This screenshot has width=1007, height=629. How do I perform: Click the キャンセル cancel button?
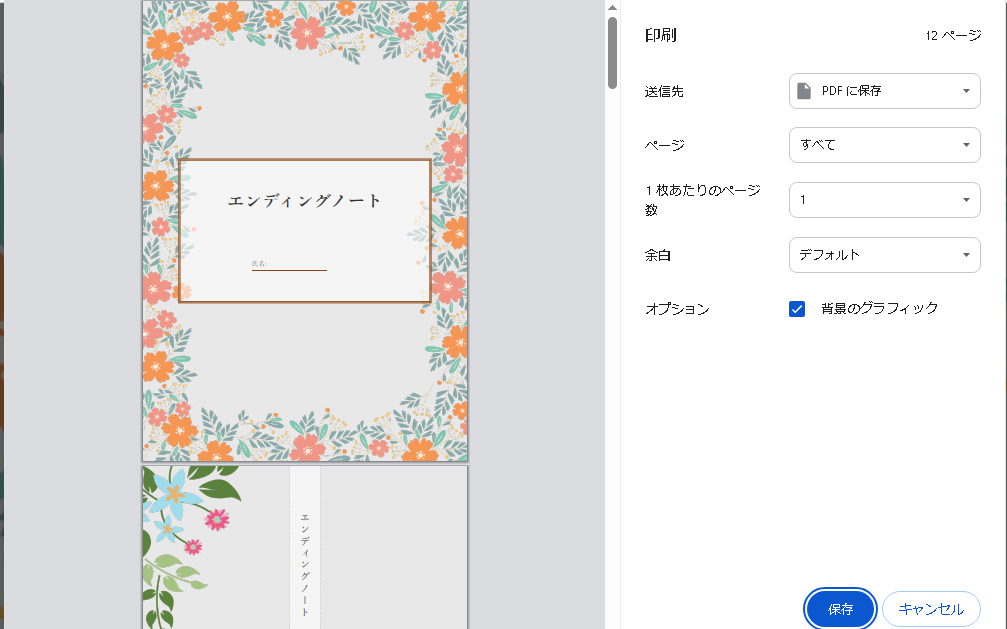tap(931, 608)
